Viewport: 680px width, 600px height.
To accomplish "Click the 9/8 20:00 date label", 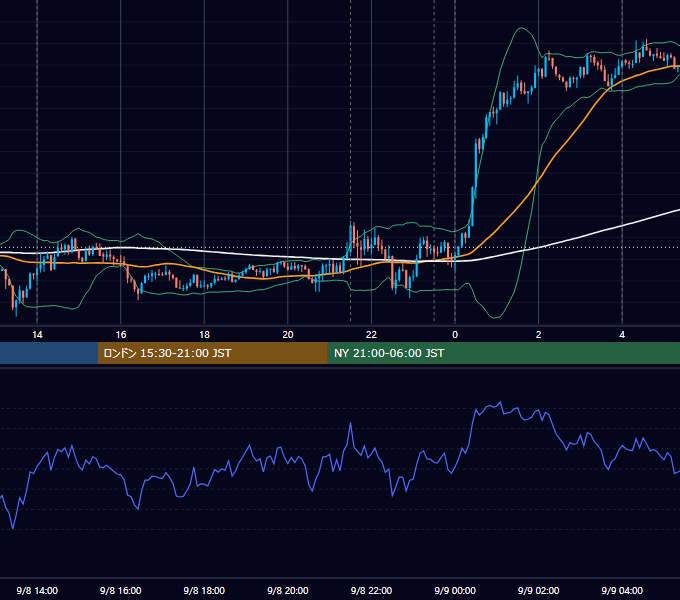I will click(x=288, y=590).
